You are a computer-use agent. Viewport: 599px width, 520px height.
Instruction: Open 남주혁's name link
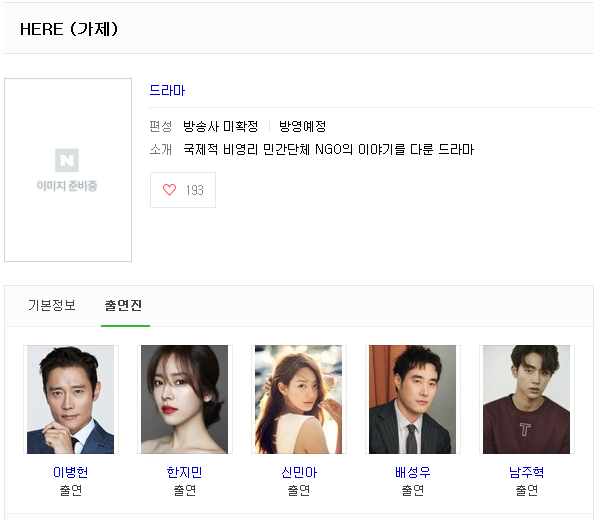coord(526,473)
